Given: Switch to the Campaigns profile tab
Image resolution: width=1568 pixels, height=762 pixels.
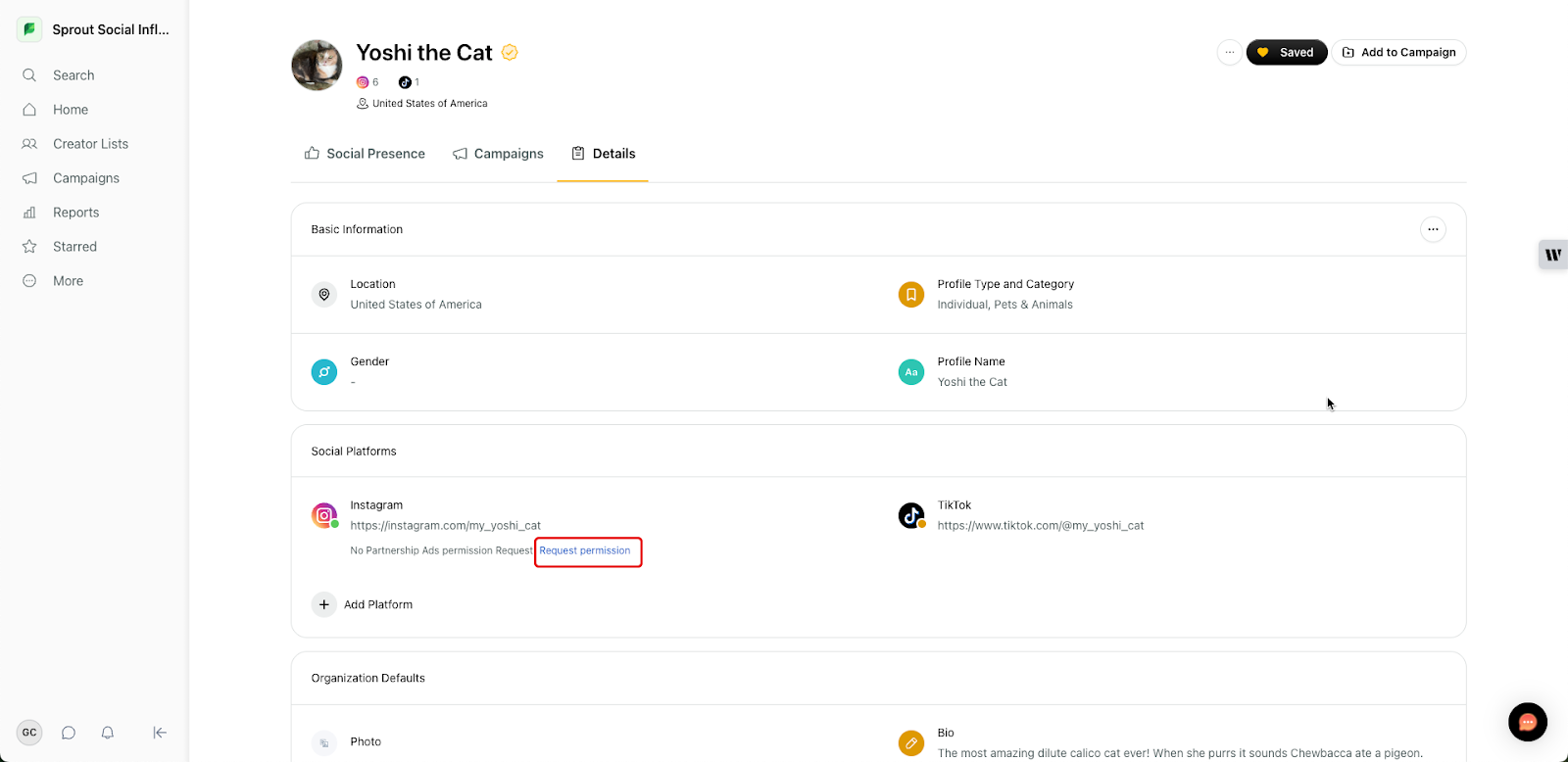Looking at the screenshot, I should pyautogui.click(x=498, y=154).
